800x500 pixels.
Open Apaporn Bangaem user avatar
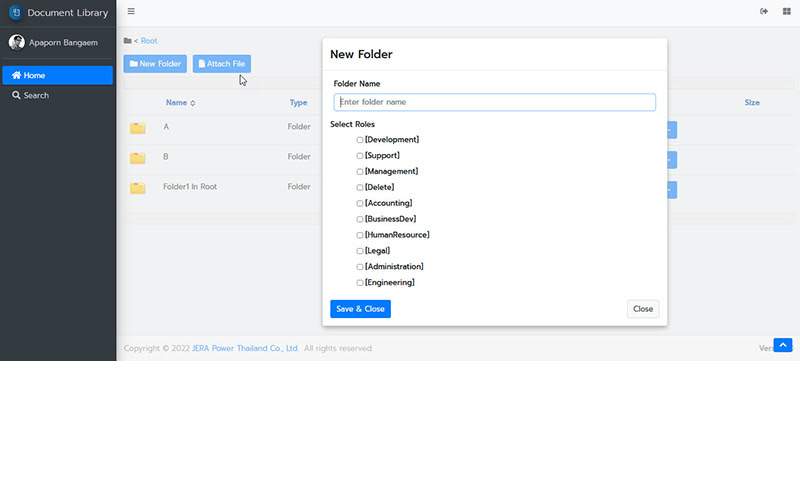click(16, 42)
